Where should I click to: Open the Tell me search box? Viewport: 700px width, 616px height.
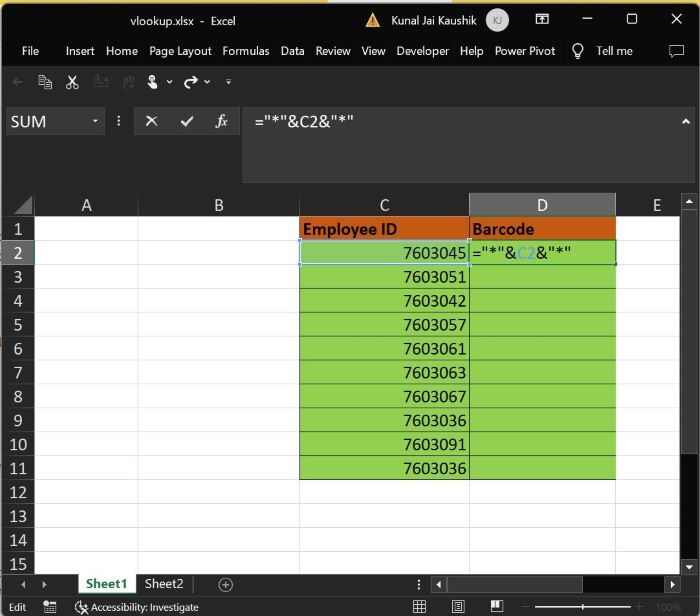(x=613, y=51)
